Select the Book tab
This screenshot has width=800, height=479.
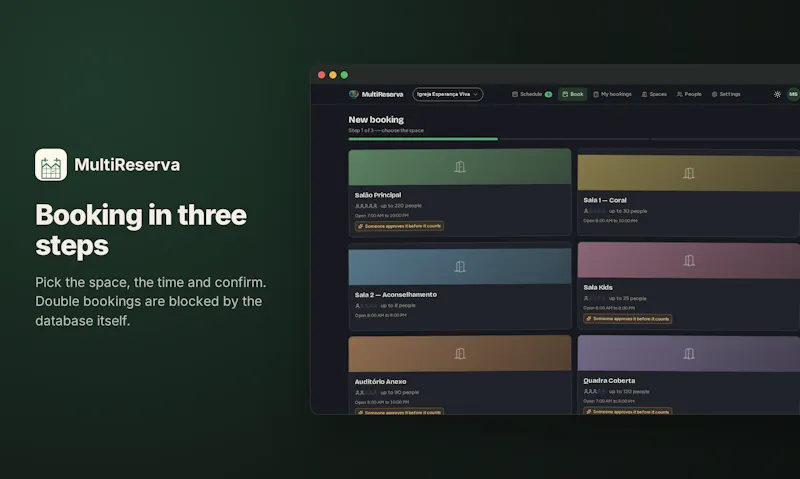pyautogui.click(x=572, y=94)
